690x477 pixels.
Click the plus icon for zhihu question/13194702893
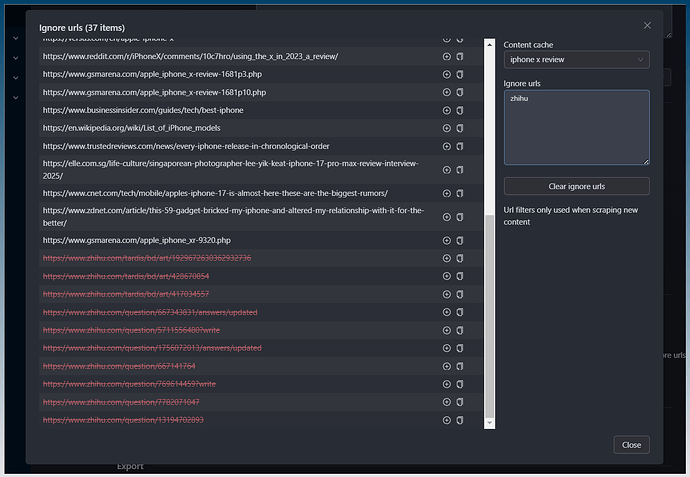tap(447, 420)
